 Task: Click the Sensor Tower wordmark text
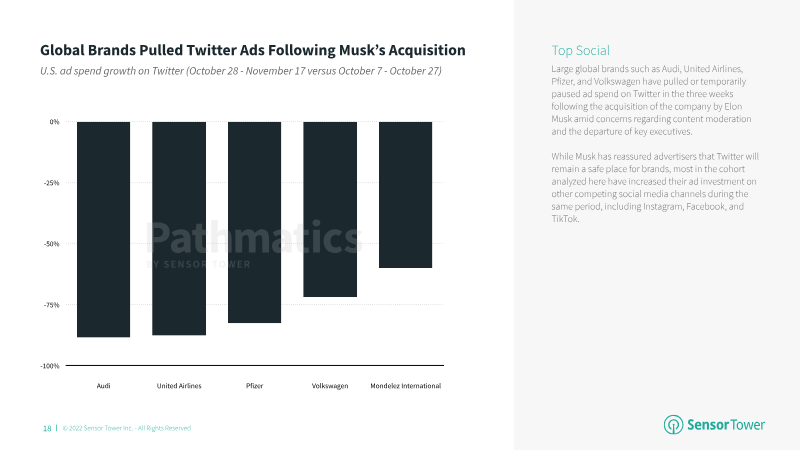(x=726, y=424)
